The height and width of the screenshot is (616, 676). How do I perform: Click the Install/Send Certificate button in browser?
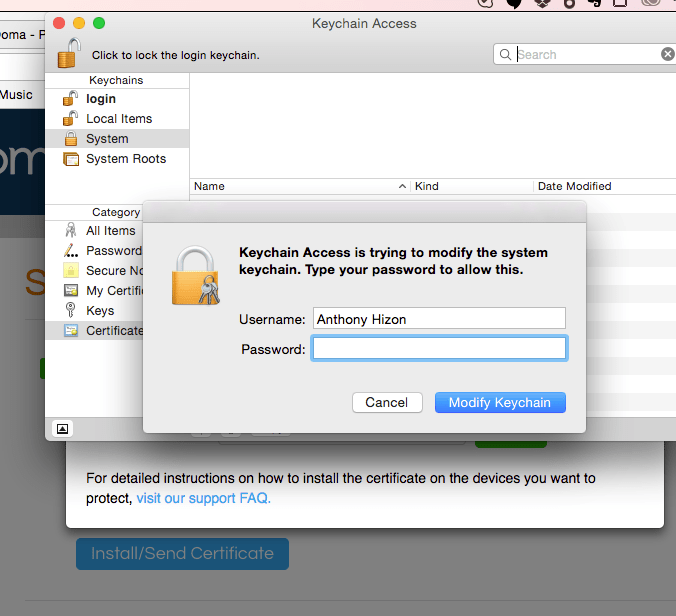click(x=182, y=553)
